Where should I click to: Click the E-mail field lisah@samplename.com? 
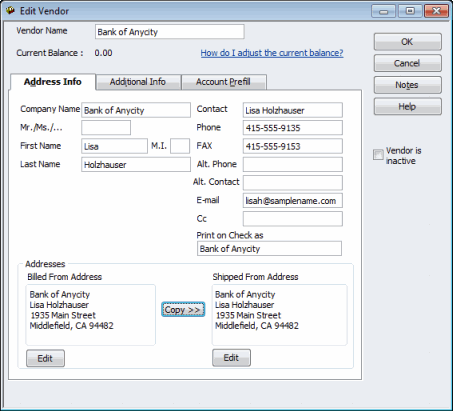pos(293,201)
